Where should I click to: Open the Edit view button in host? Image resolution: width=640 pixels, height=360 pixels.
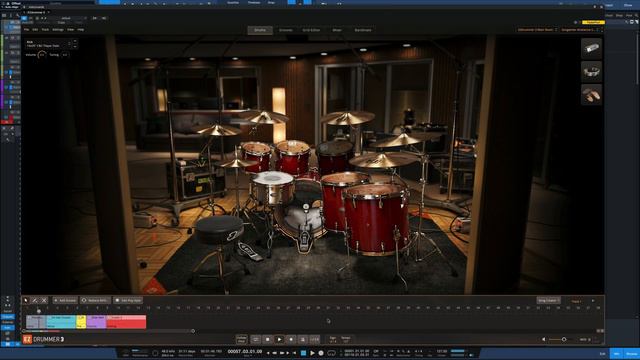[x=602, y=354]
